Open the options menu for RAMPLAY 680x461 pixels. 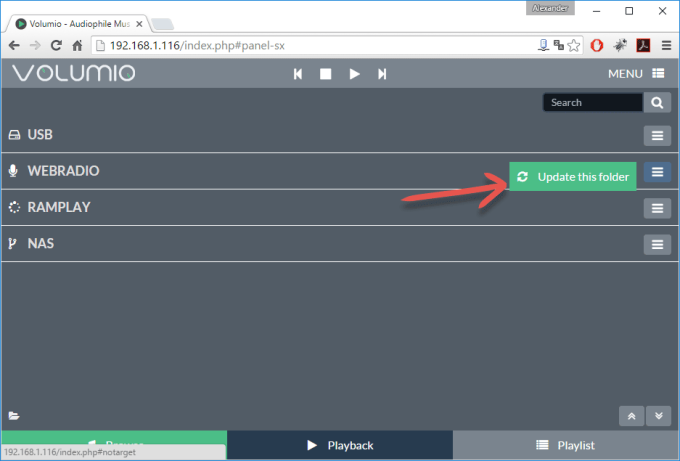(657, 208)
